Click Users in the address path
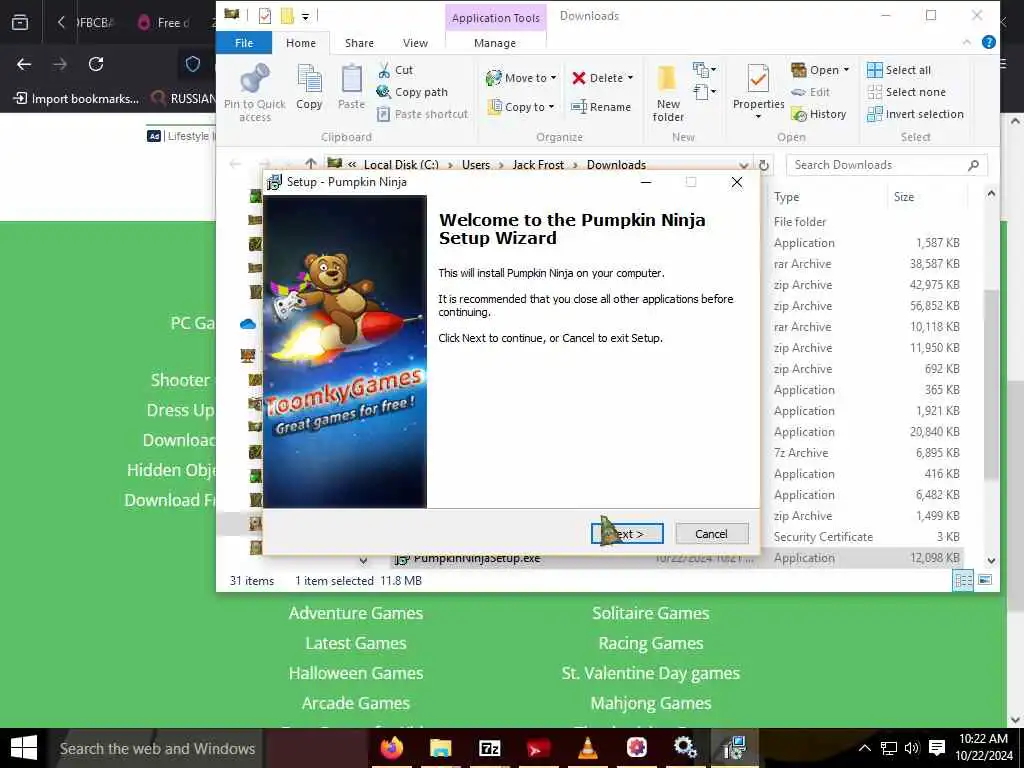1024x768 pixels. pos(475,165)
